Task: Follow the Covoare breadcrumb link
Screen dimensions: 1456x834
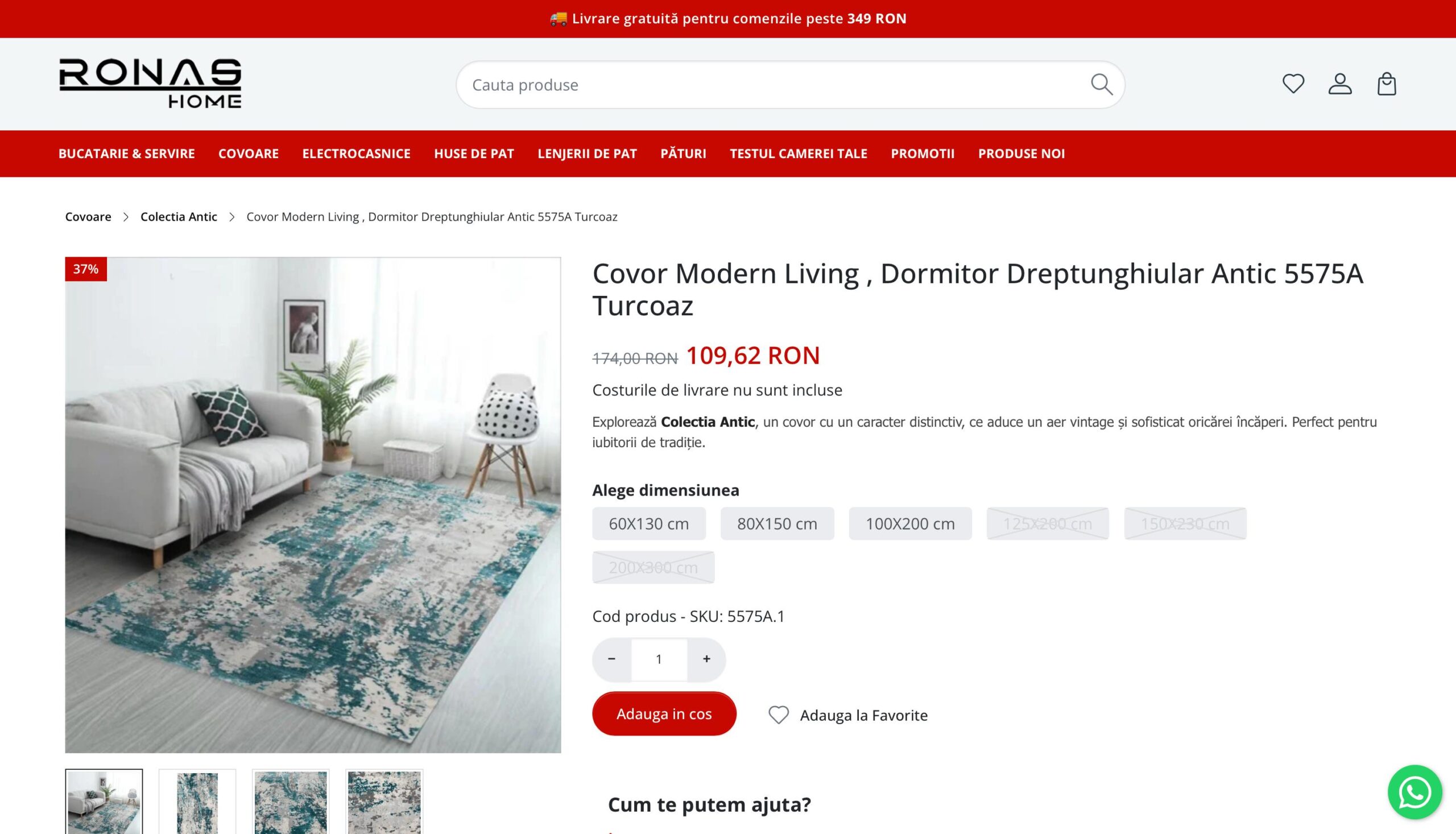Action: coord(88,217)
